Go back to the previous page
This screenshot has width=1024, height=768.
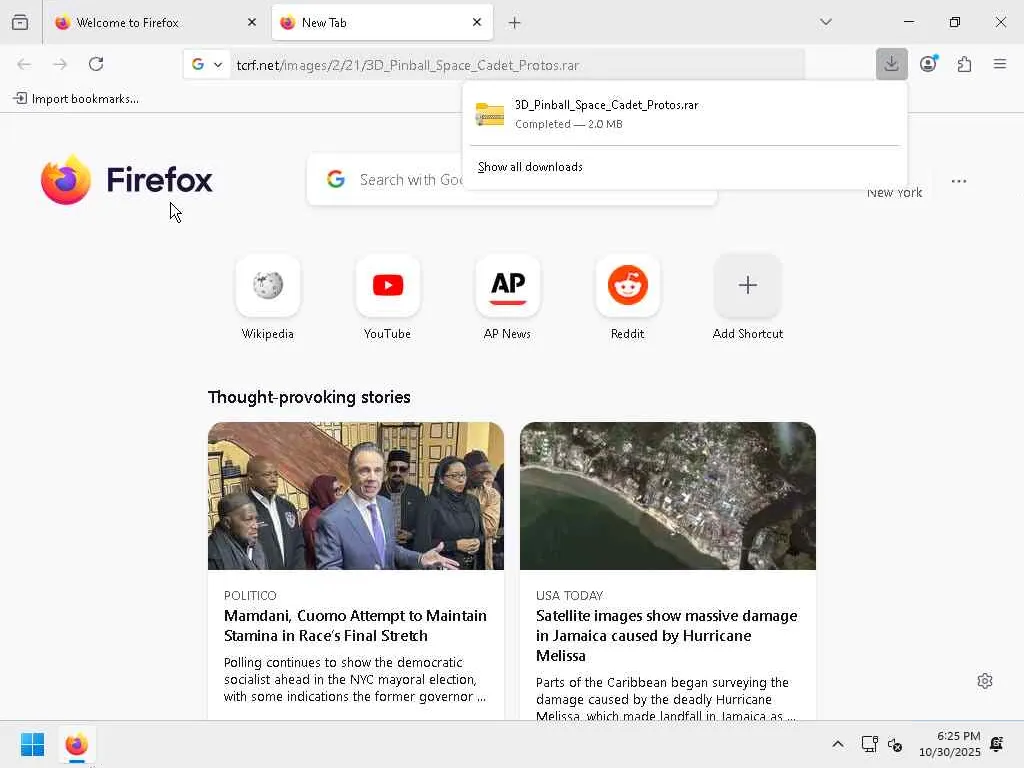tap(24, 64)
